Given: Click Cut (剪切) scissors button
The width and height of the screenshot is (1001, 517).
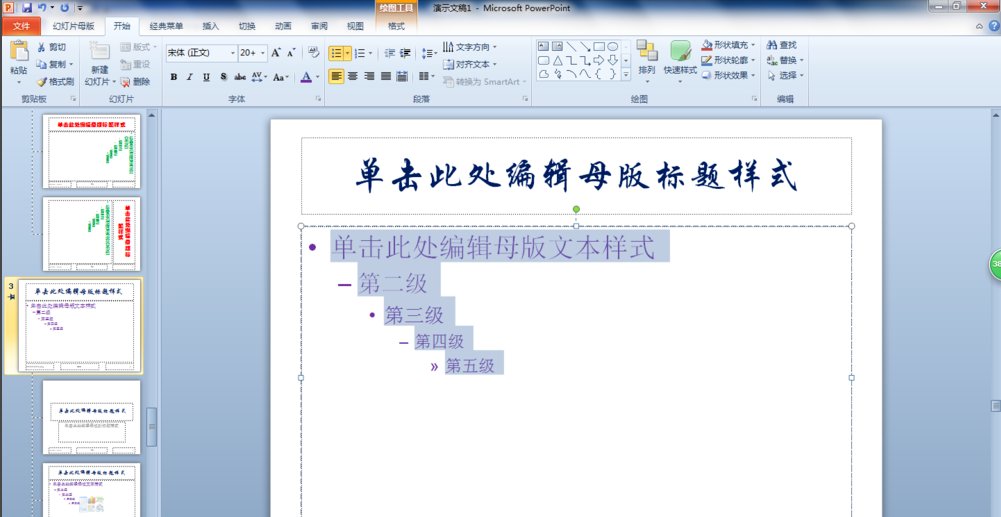Looking at the screenshot, I should pyautogui.click(x=51, y=47).
